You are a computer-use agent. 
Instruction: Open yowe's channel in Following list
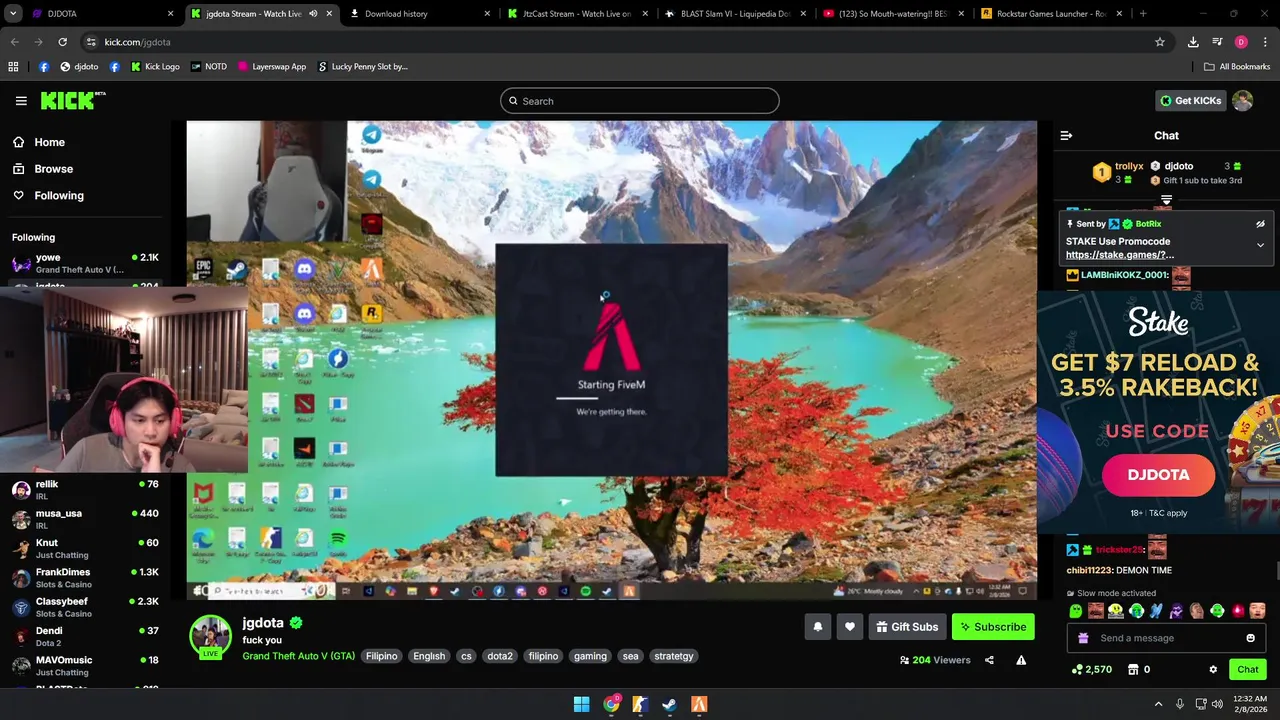pos(85,263)
